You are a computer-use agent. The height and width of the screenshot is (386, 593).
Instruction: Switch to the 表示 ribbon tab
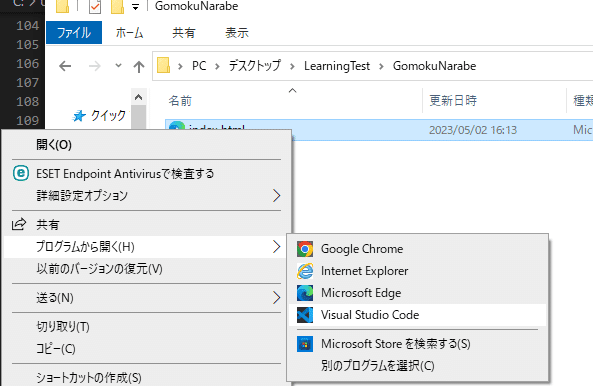tap(237, 33)
